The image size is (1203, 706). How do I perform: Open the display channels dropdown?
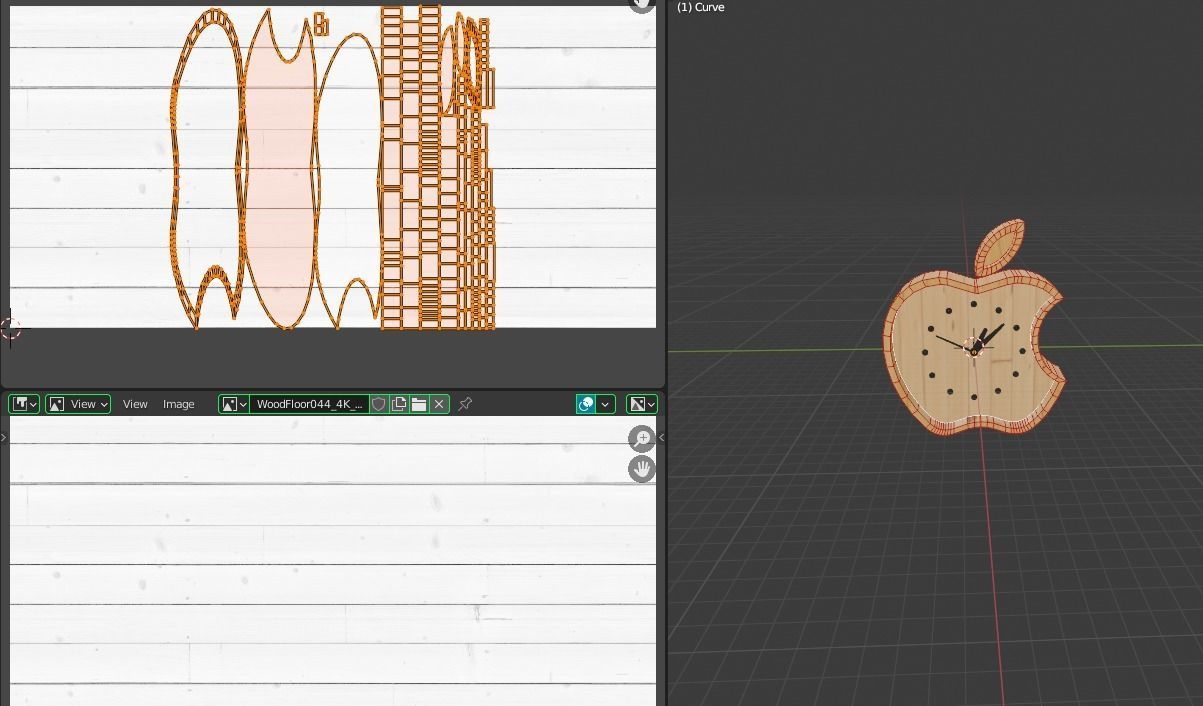[x=642, y=404]
